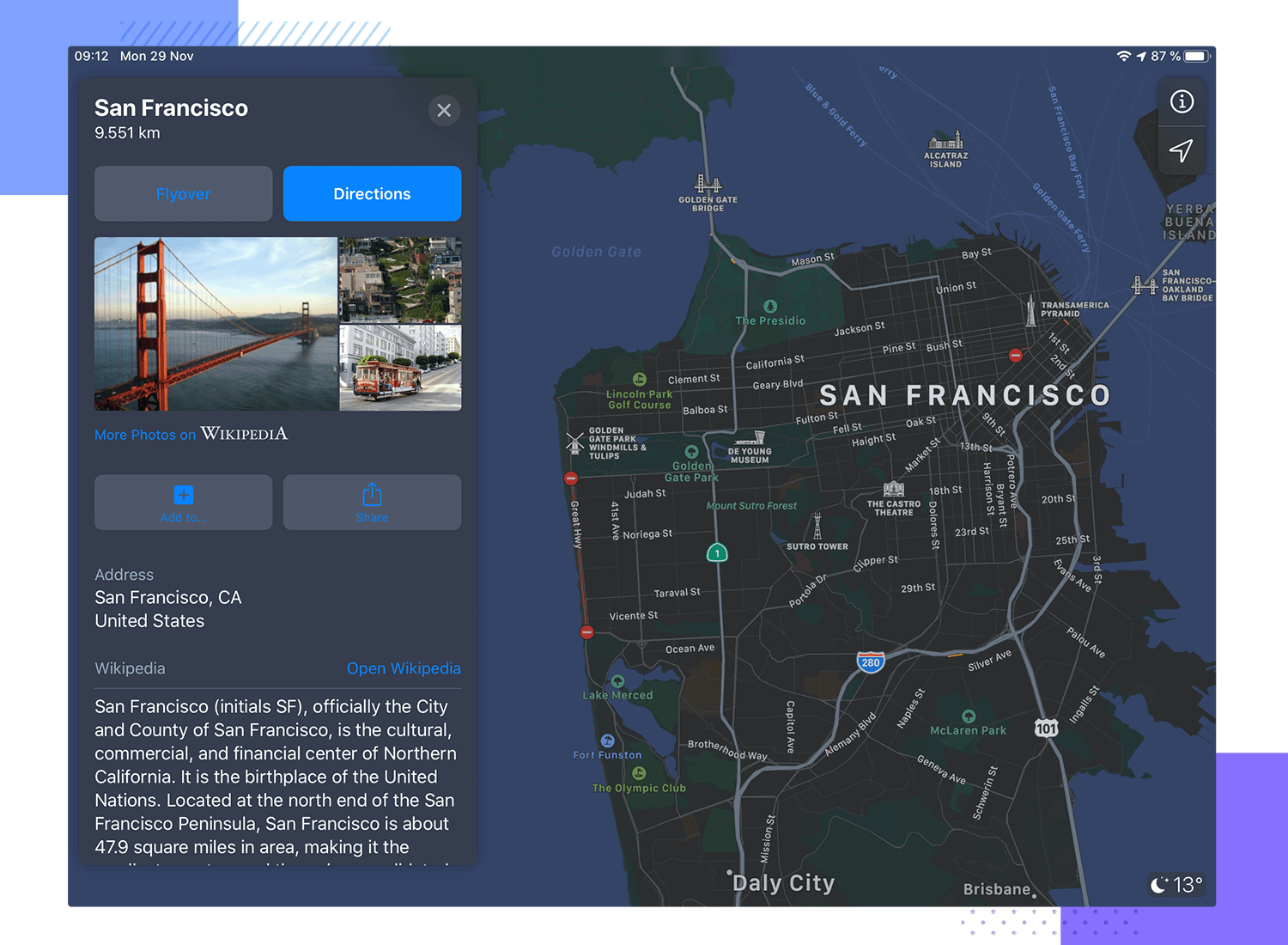Select the SAN FRANCISCO city label
The width and height of the screenshot is (1288, 945).
965,395
